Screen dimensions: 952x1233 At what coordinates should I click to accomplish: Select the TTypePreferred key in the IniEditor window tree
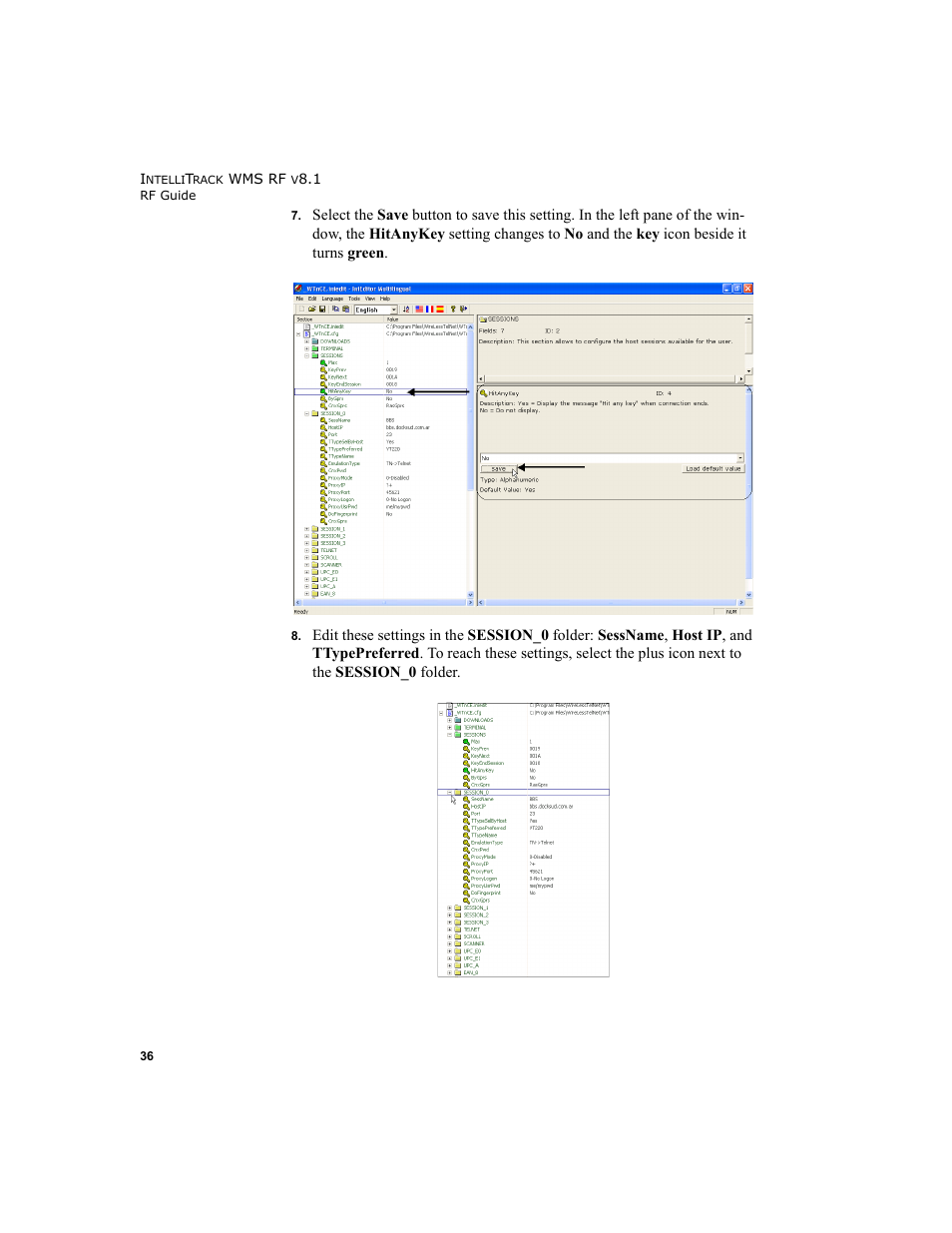pos(345,449)
